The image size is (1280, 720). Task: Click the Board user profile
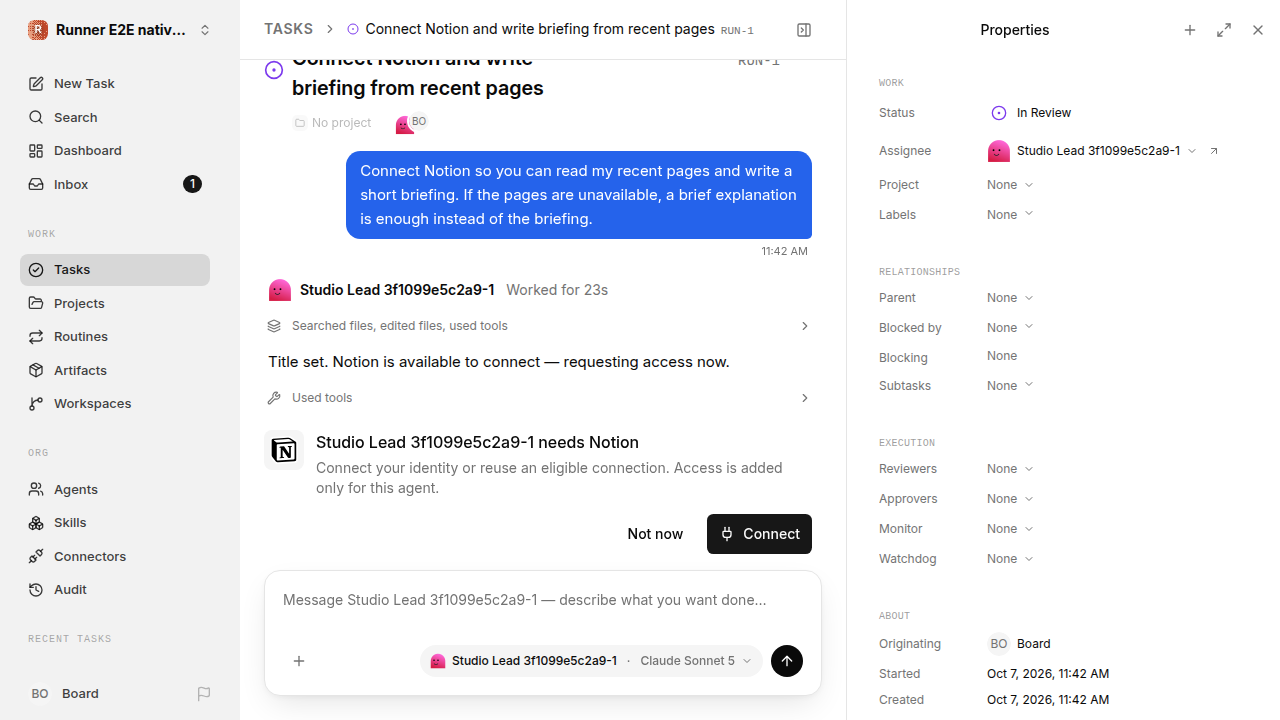(x=65, y=694)
